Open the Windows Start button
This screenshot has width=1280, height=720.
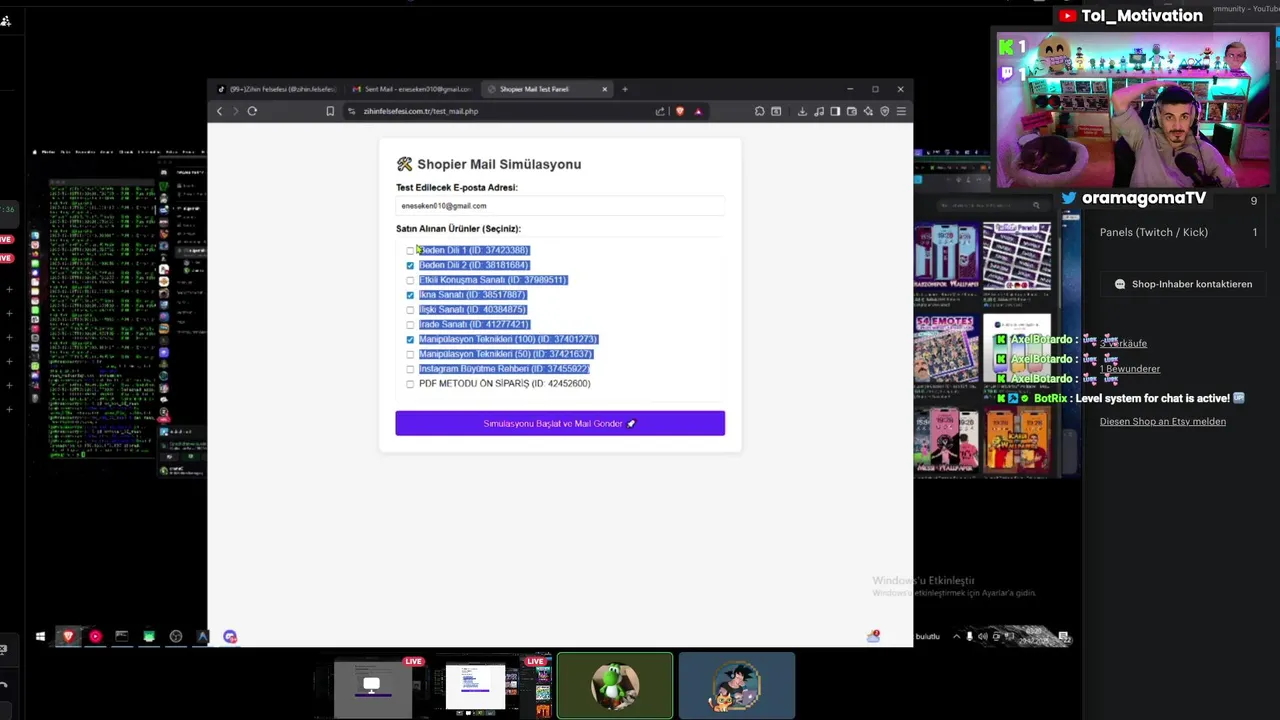pyautogui.click(x=40, y=636)
